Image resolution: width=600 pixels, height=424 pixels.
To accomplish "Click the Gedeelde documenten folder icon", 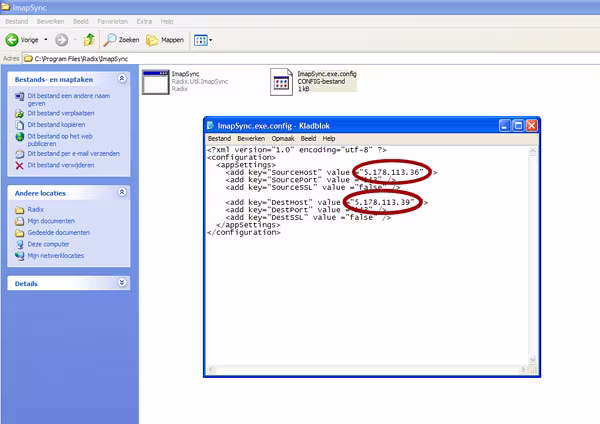I will [20, 233].
